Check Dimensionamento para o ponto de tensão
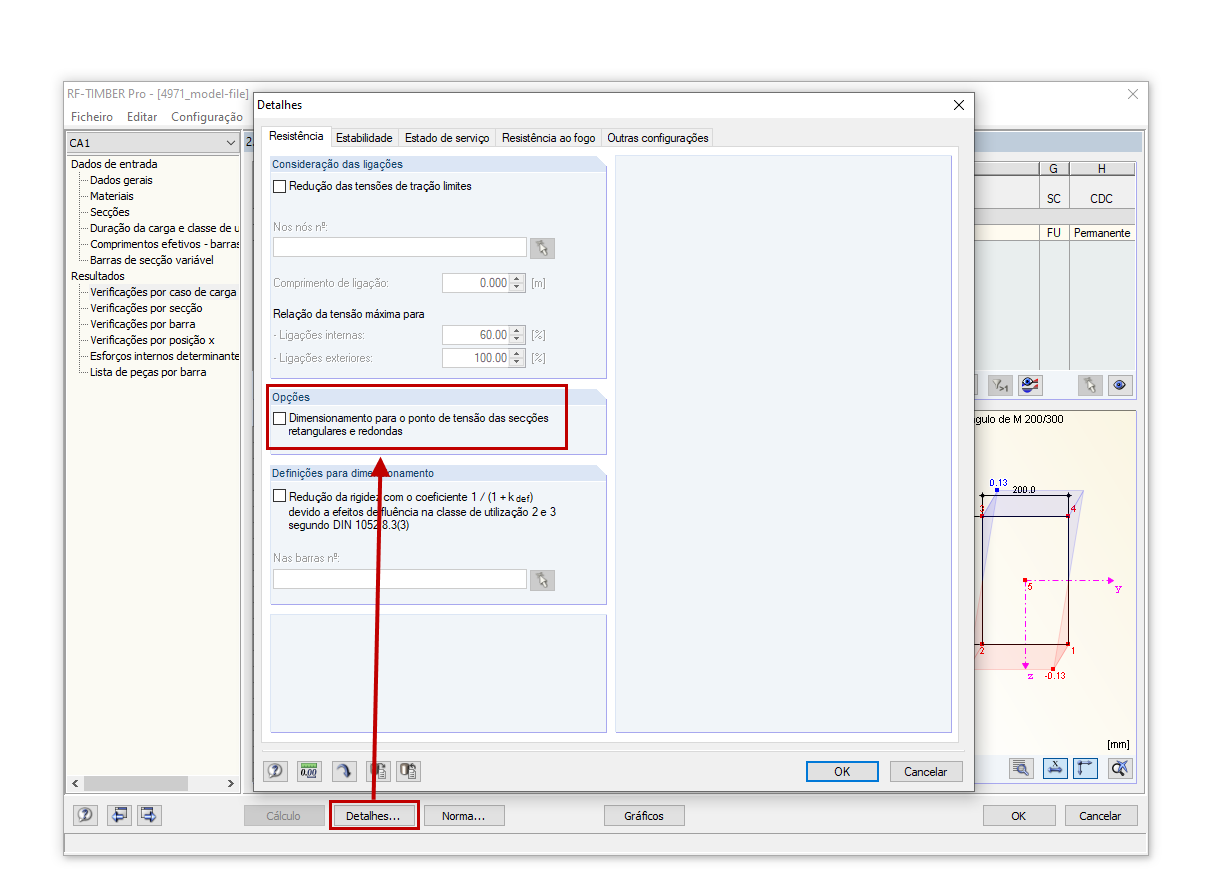 coord(279,418)
